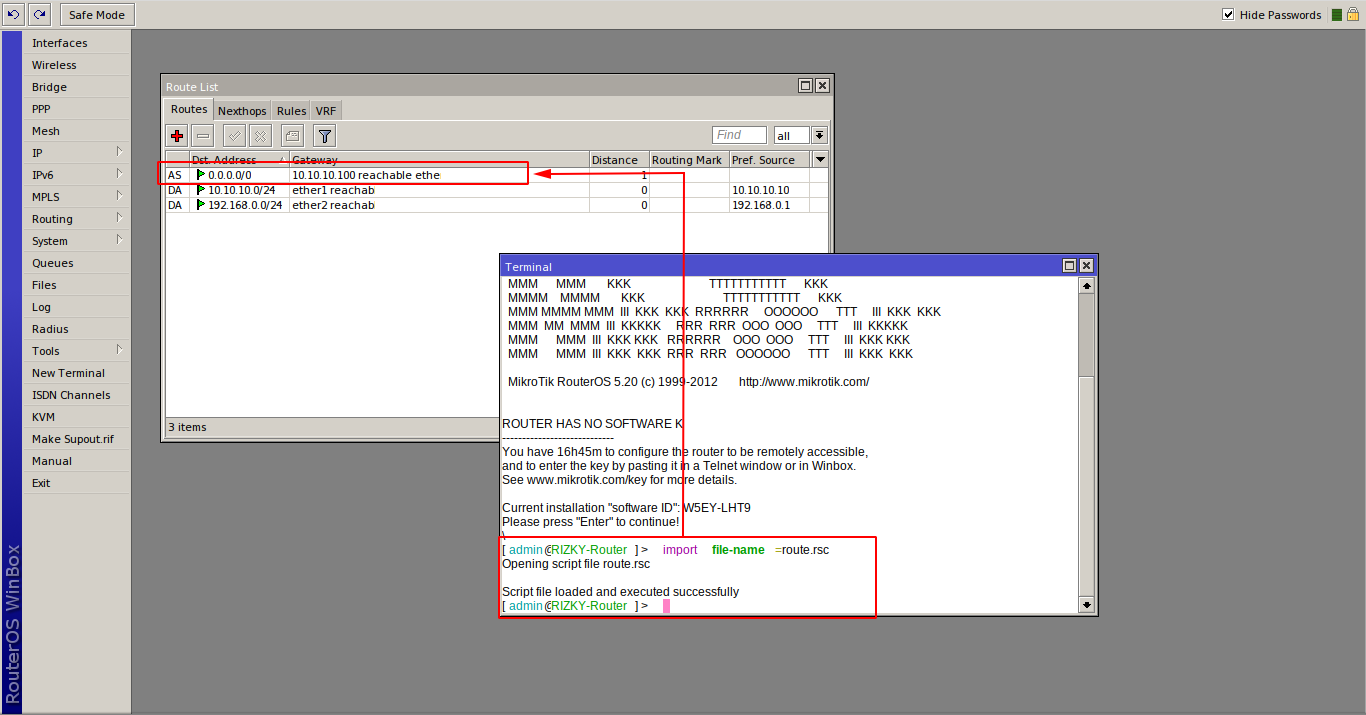The image size is (1366, 715).
Task: Click the Comment icon in Route List
Action: pyautogui.click(x=291, y=136)
